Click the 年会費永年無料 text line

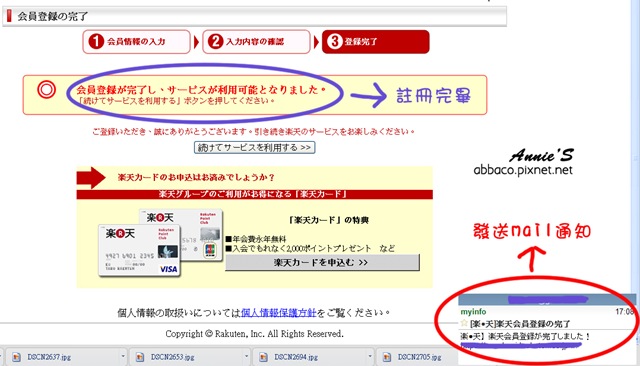[259, 239]
